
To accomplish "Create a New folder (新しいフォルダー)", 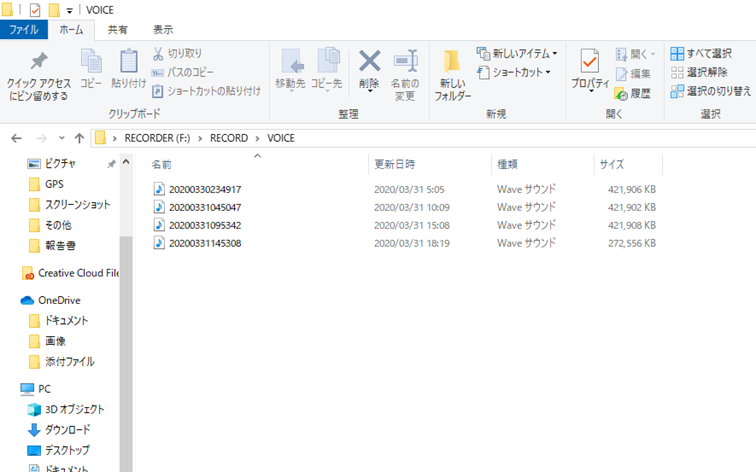I will tap(452, 75).
